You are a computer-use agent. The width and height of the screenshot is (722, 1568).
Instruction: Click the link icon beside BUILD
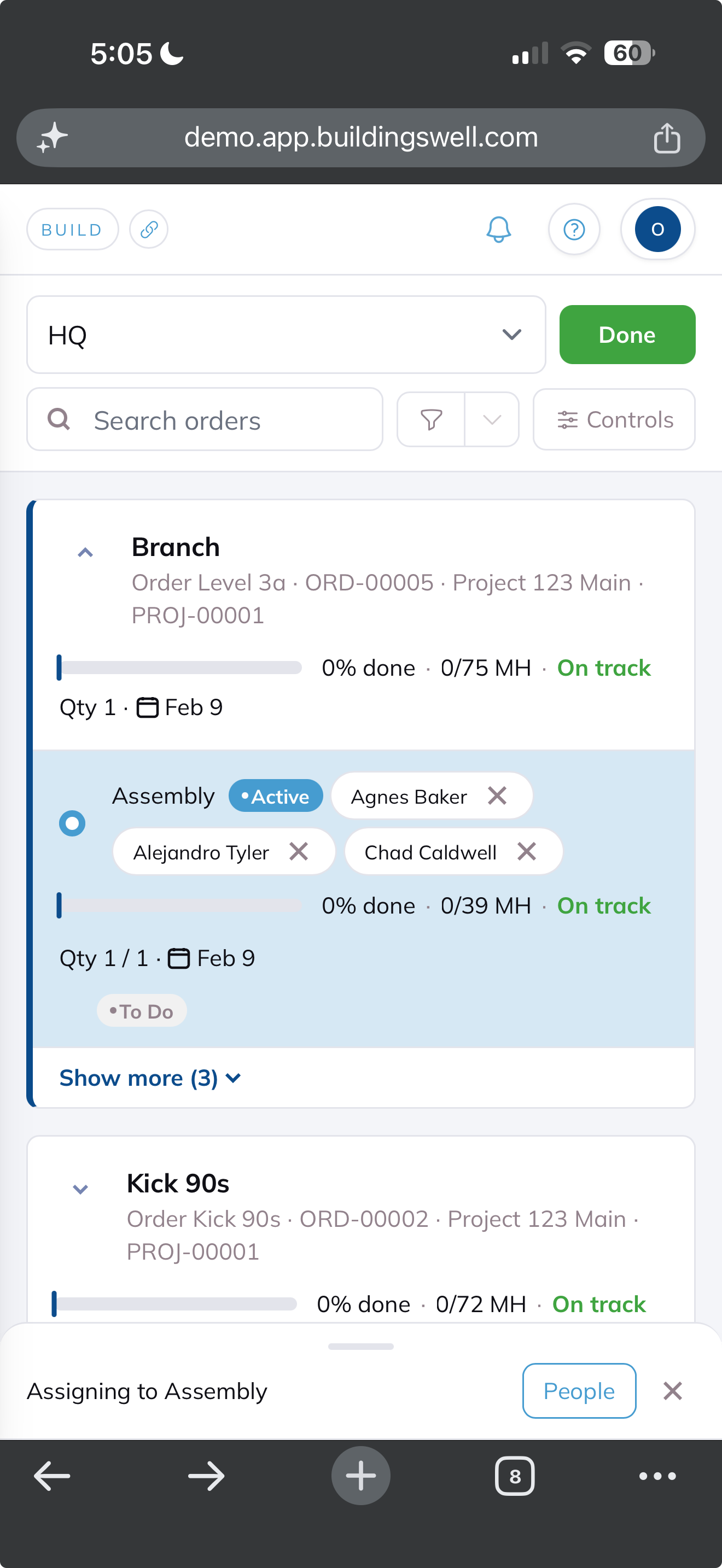pos(149,230)
